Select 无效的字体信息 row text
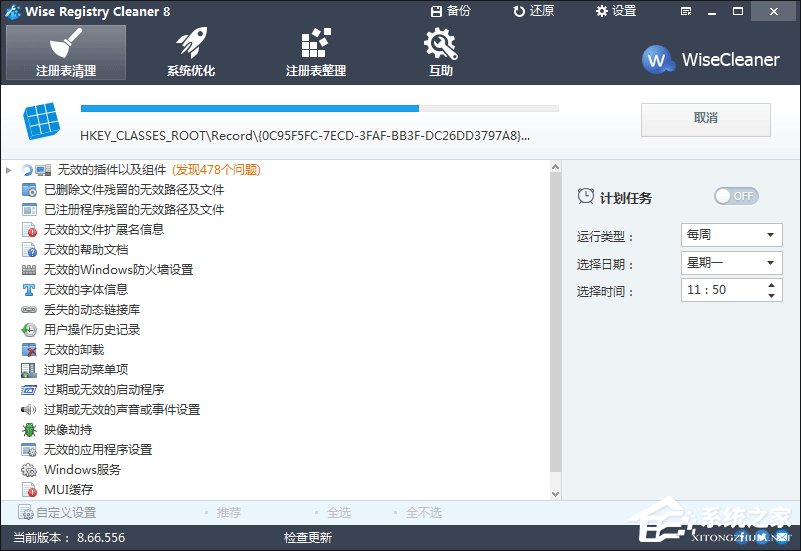This screenshot has width=801, height=551. pyautogui.click(x=86, y=290)
